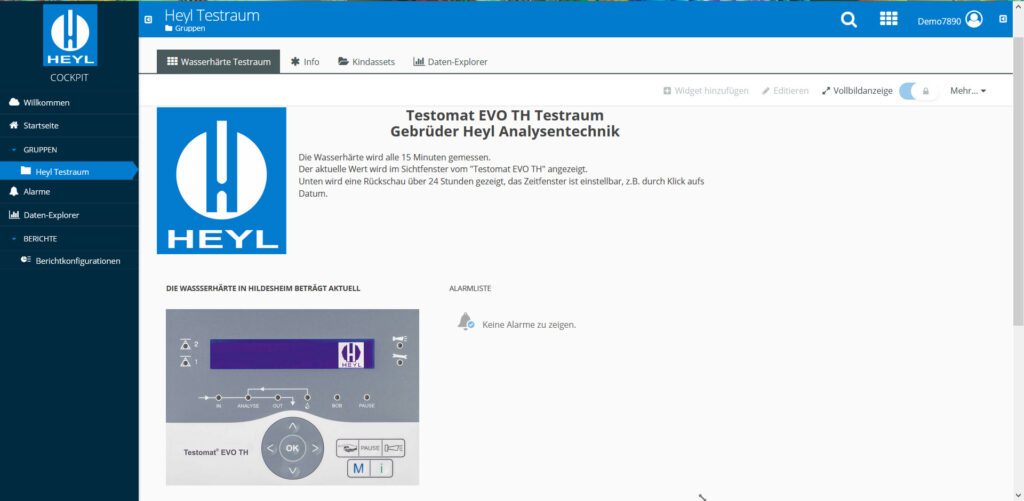
Task: Click 'Keine Alarme zu zeigen.' text
Action: [x=529, y=325]
